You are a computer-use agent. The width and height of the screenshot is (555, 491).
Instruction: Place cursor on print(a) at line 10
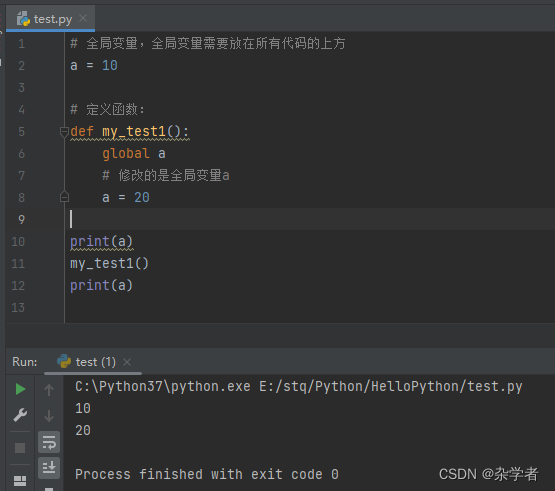[x=101, y=241]
